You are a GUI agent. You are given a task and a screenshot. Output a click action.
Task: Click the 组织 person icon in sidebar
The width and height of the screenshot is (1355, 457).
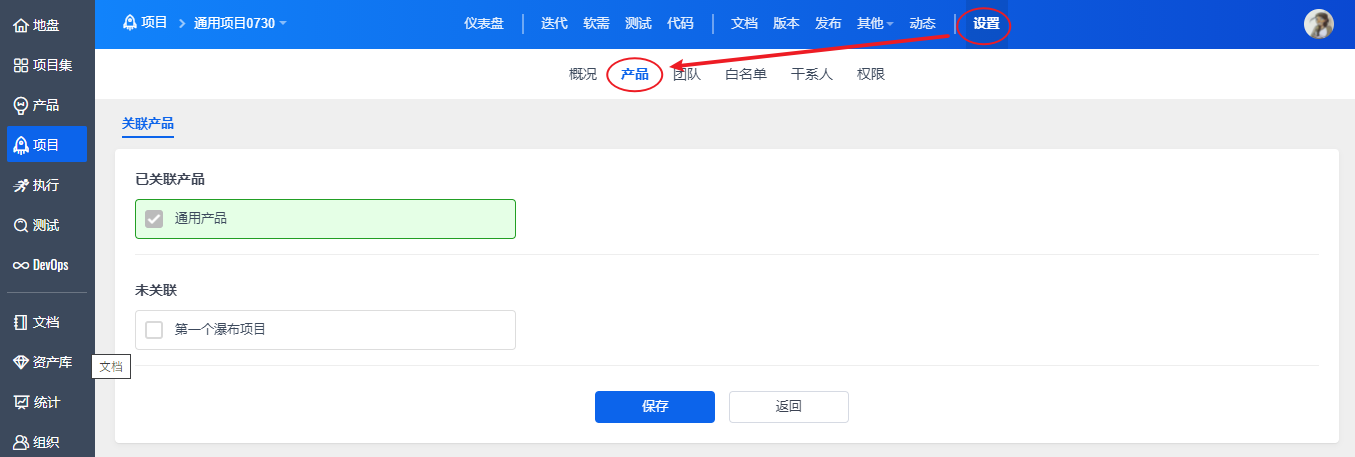[x=20, y=442]
